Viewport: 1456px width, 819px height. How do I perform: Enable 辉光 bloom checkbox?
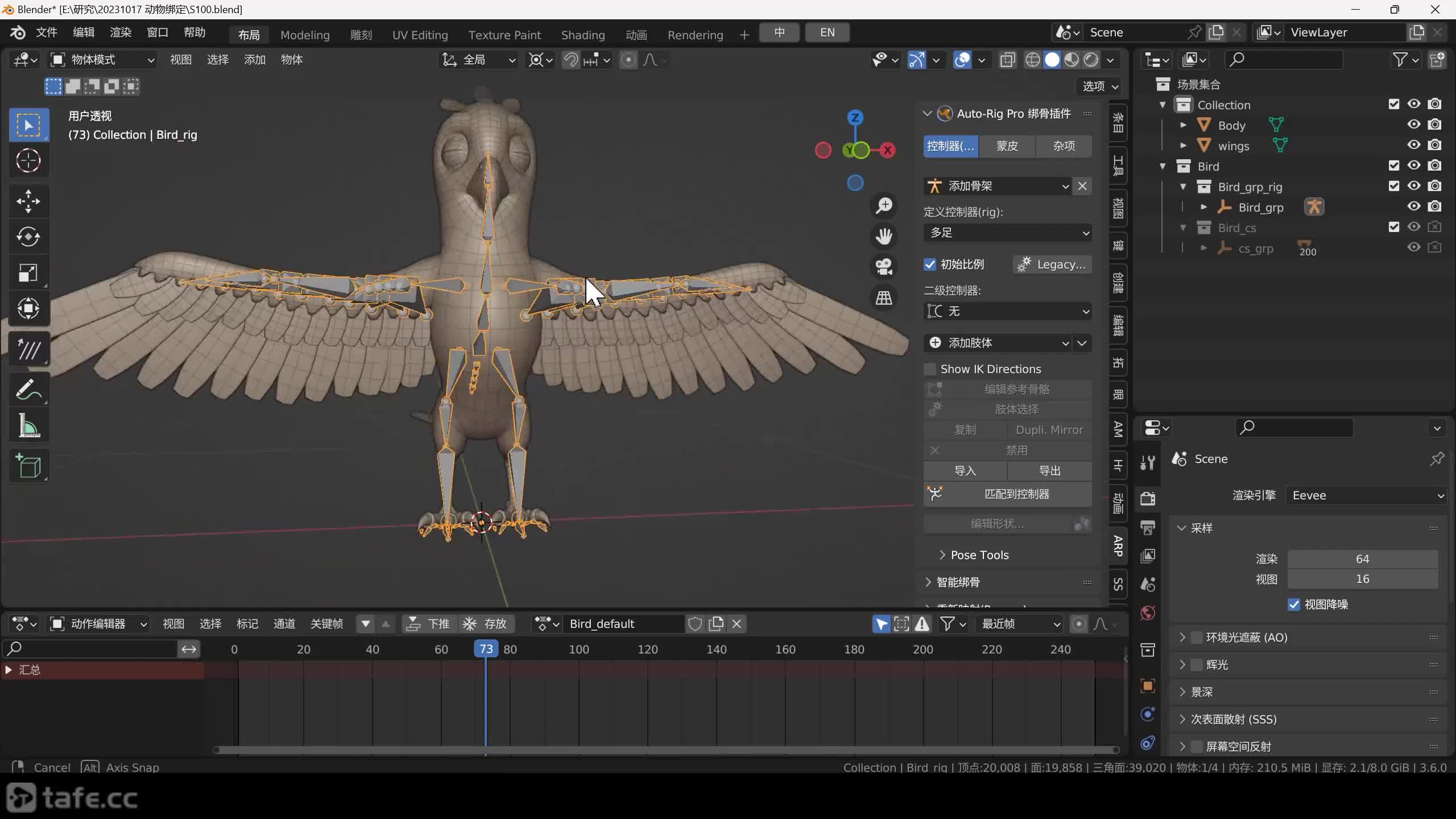1197,665
